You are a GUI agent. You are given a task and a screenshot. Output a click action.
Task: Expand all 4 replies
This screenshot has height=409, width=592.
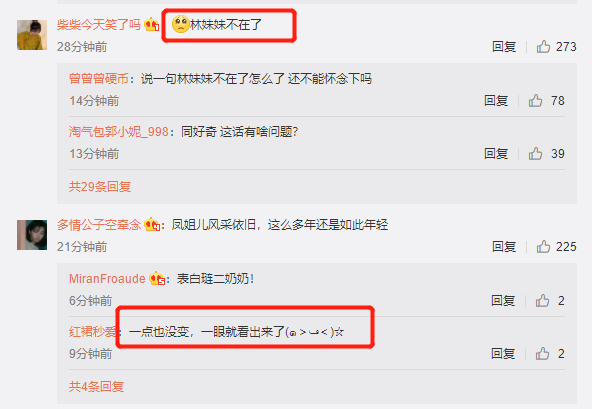click(96, 386)
